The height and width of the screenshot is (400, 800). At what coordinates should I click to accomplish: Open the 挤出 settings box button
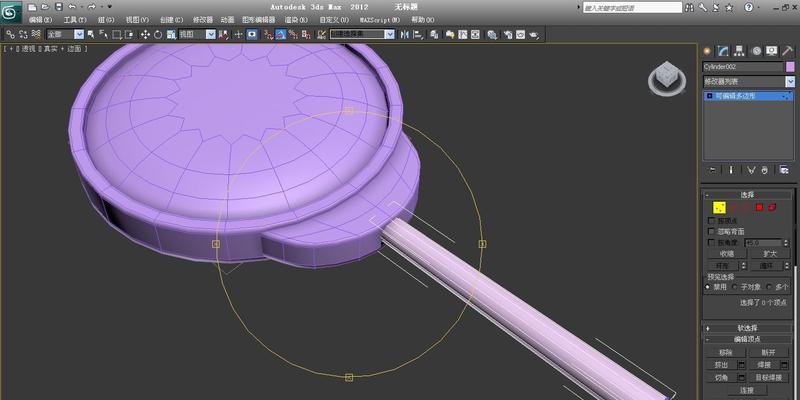[x=742, y=365]
